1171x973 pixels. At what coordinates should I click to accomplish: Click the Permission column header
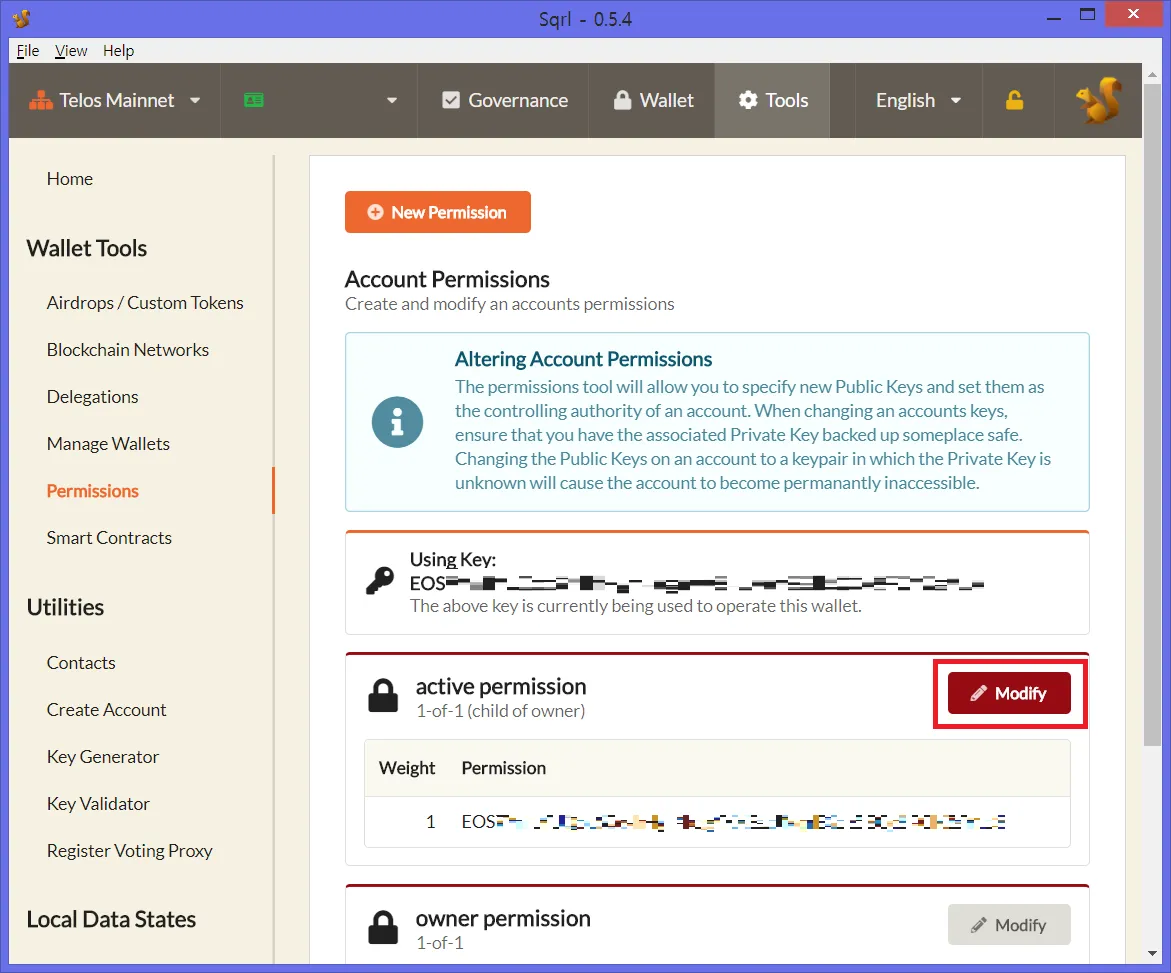click(x=503, y=768)
